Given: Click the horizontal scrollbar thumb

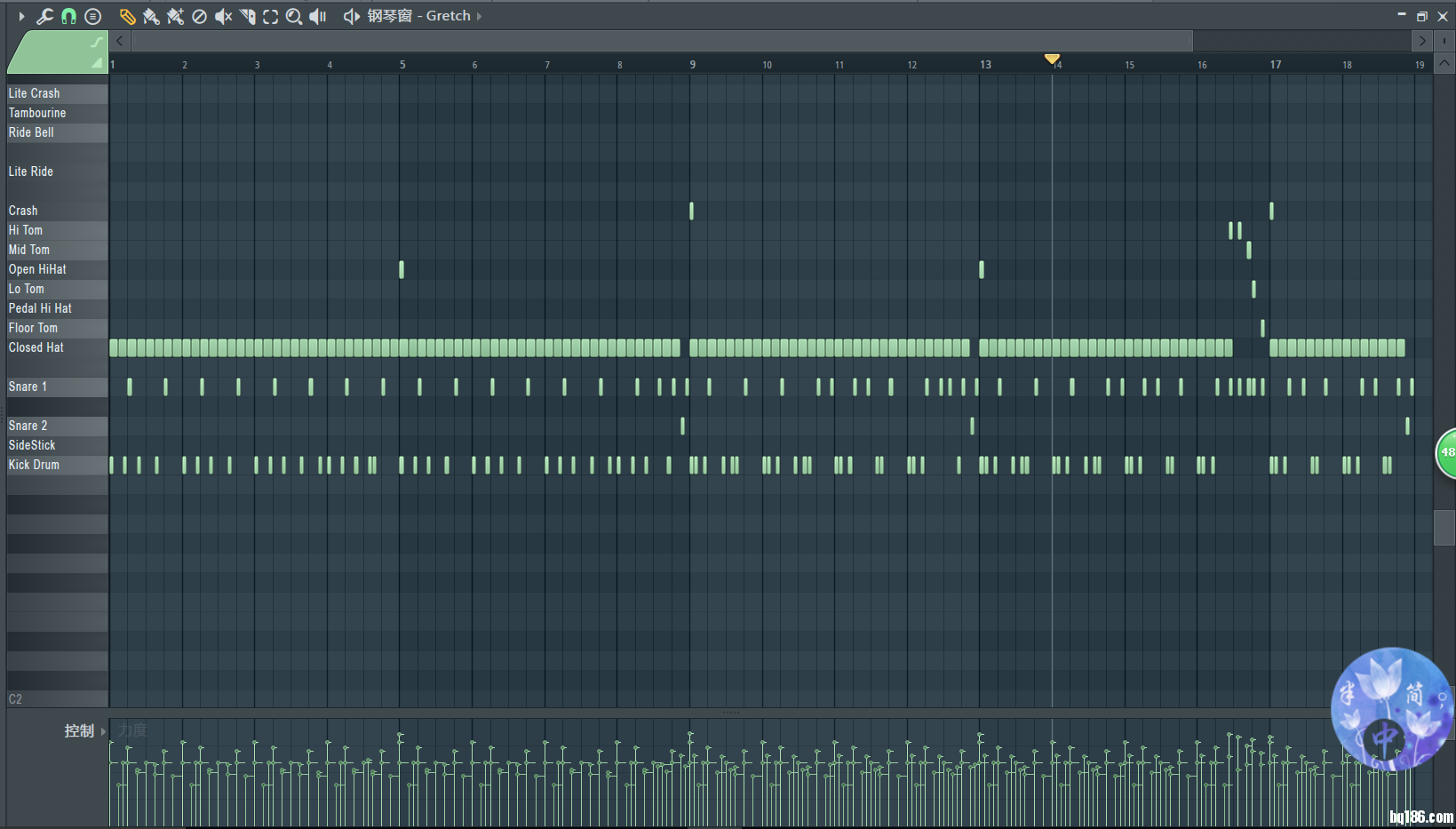Looking at the screenshot, I should pos(662,41).
